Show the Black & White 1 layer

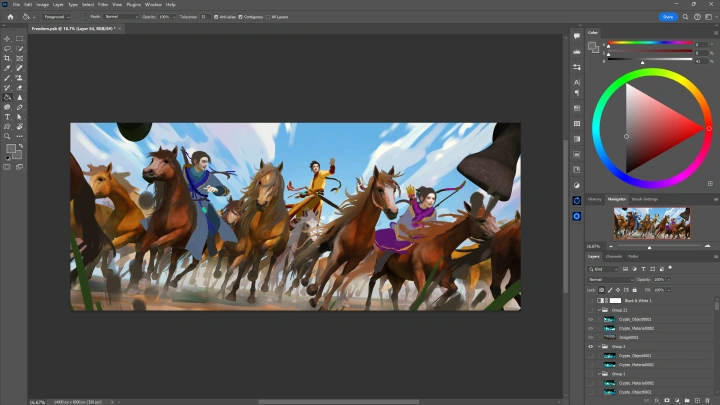point(591,301)
